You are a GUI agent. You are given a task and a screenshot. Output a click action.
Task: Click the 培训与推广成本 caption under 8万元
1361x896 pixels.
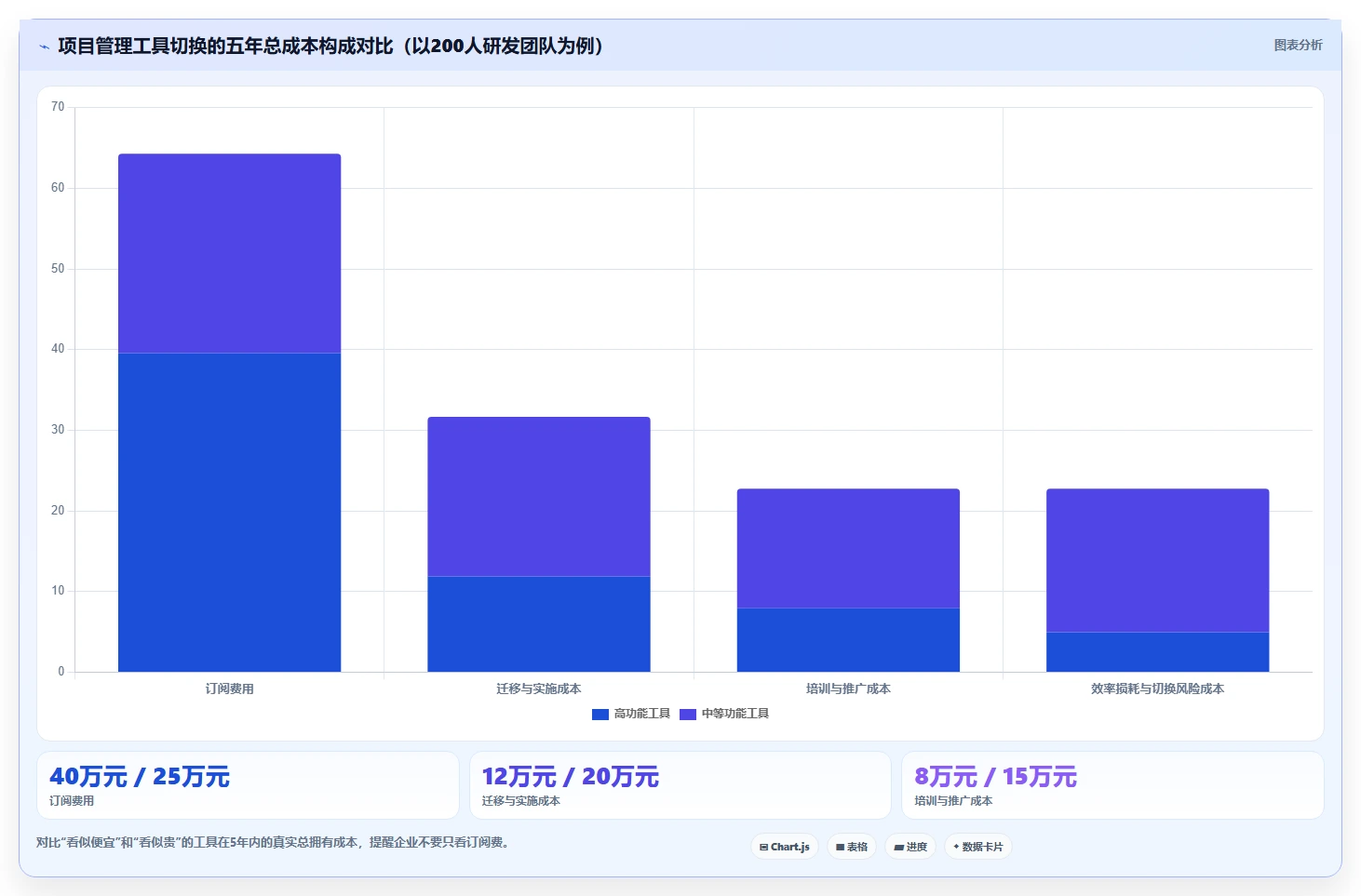click(953, 801)
